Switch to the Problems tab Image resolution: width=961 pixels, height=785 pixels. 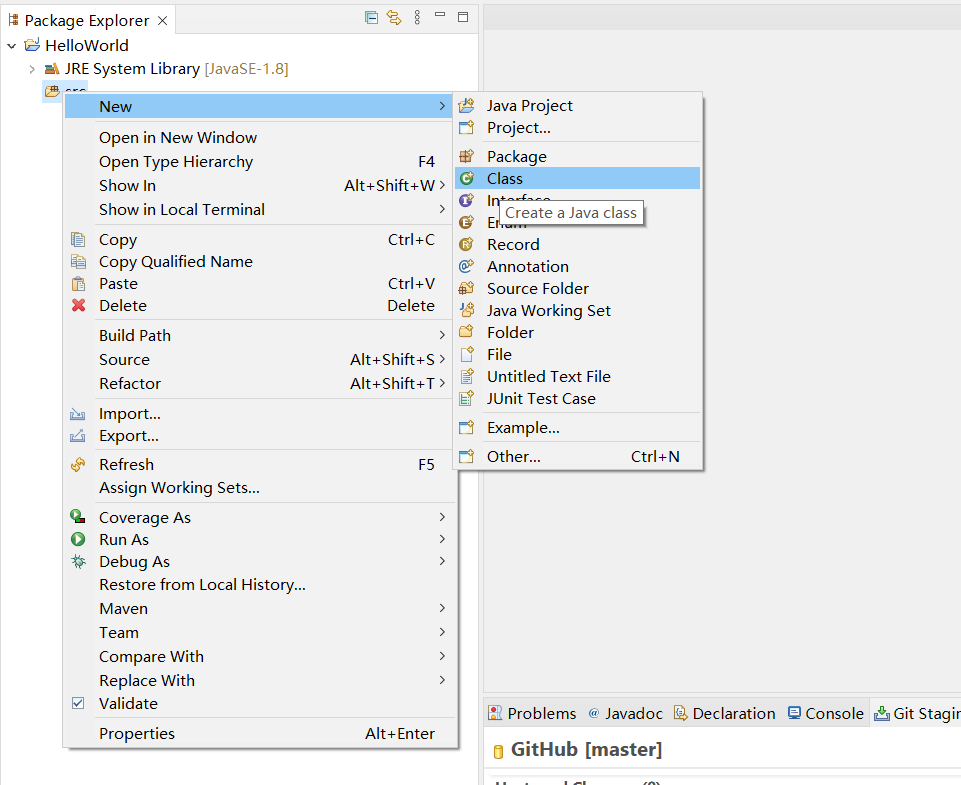(x=532, y=713)
